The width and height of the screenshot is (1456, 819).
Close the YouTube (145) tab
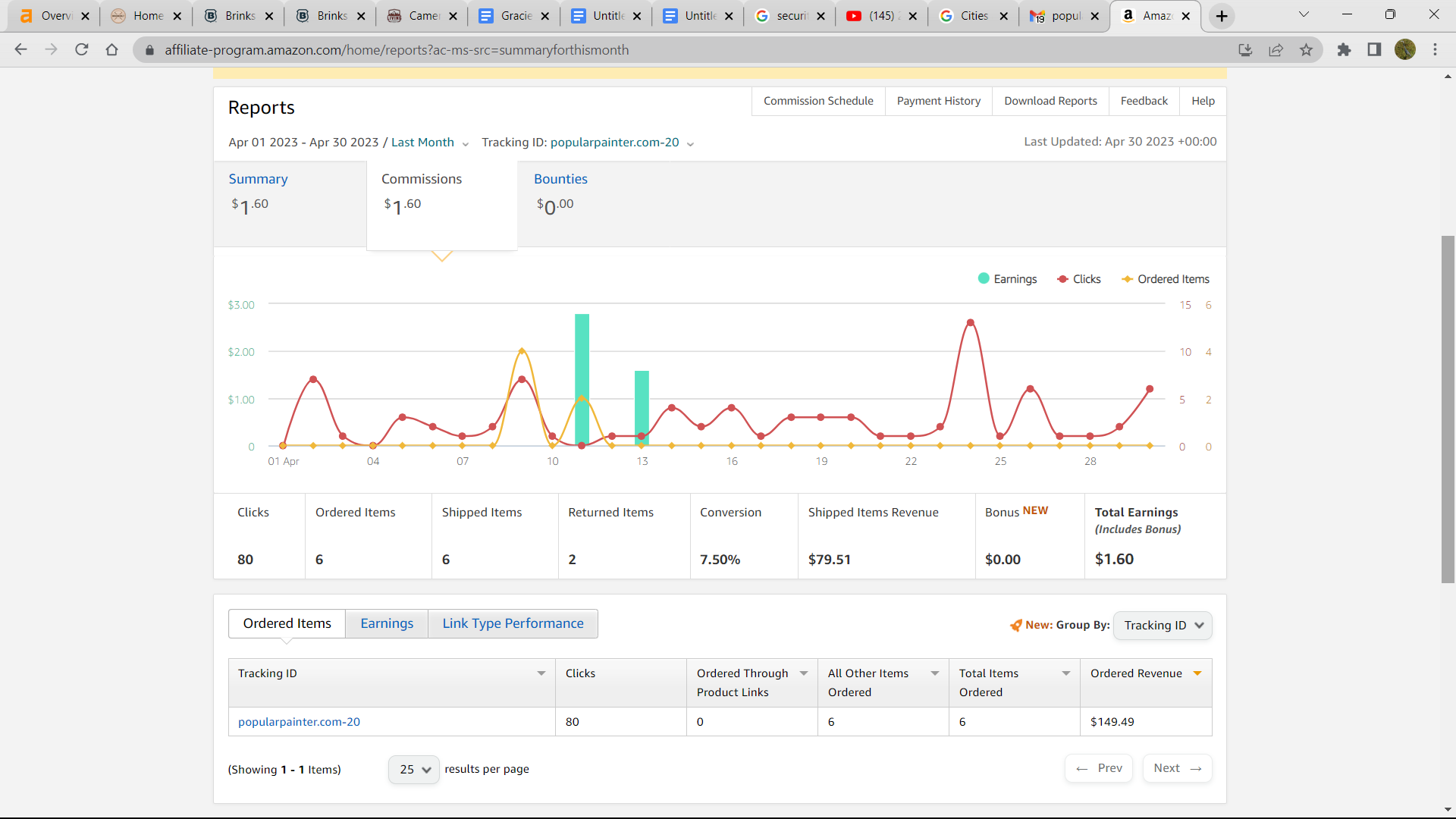(912, 16)
